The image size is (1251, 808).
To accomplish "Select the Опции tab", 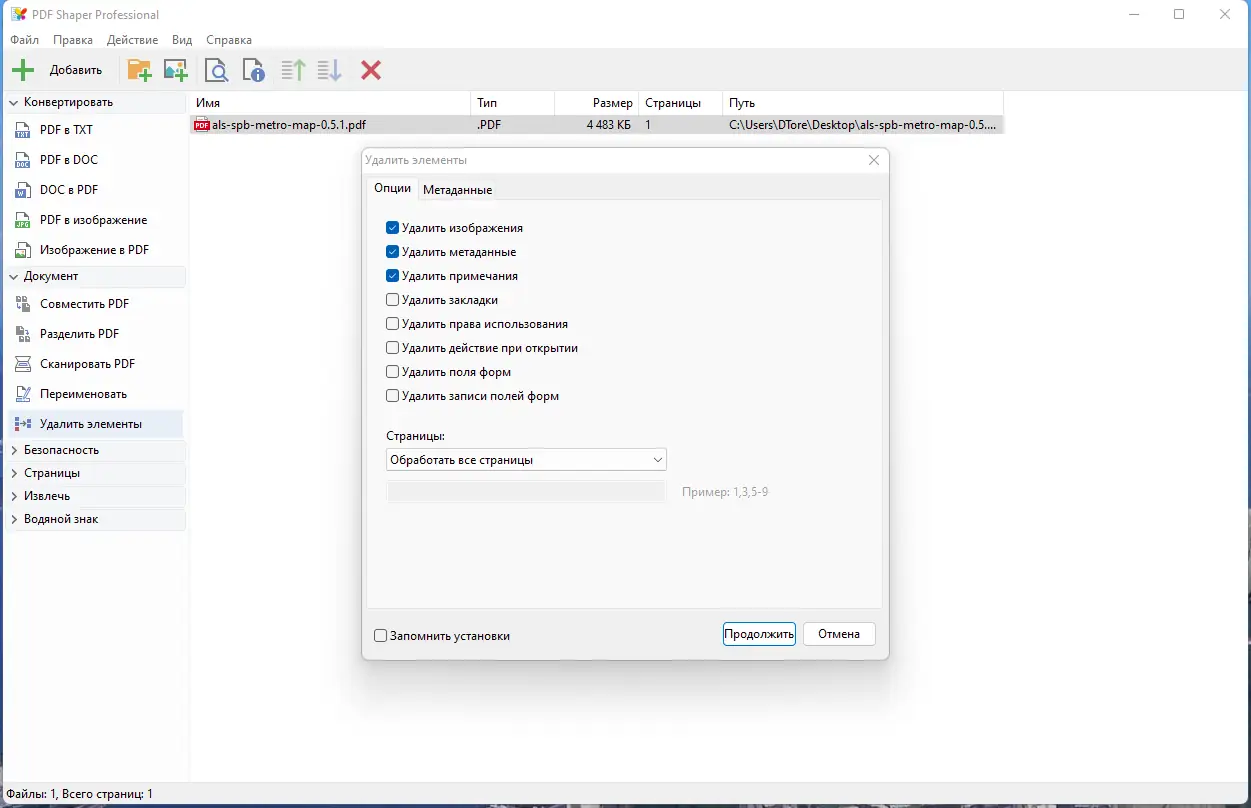I will [392, 188].
